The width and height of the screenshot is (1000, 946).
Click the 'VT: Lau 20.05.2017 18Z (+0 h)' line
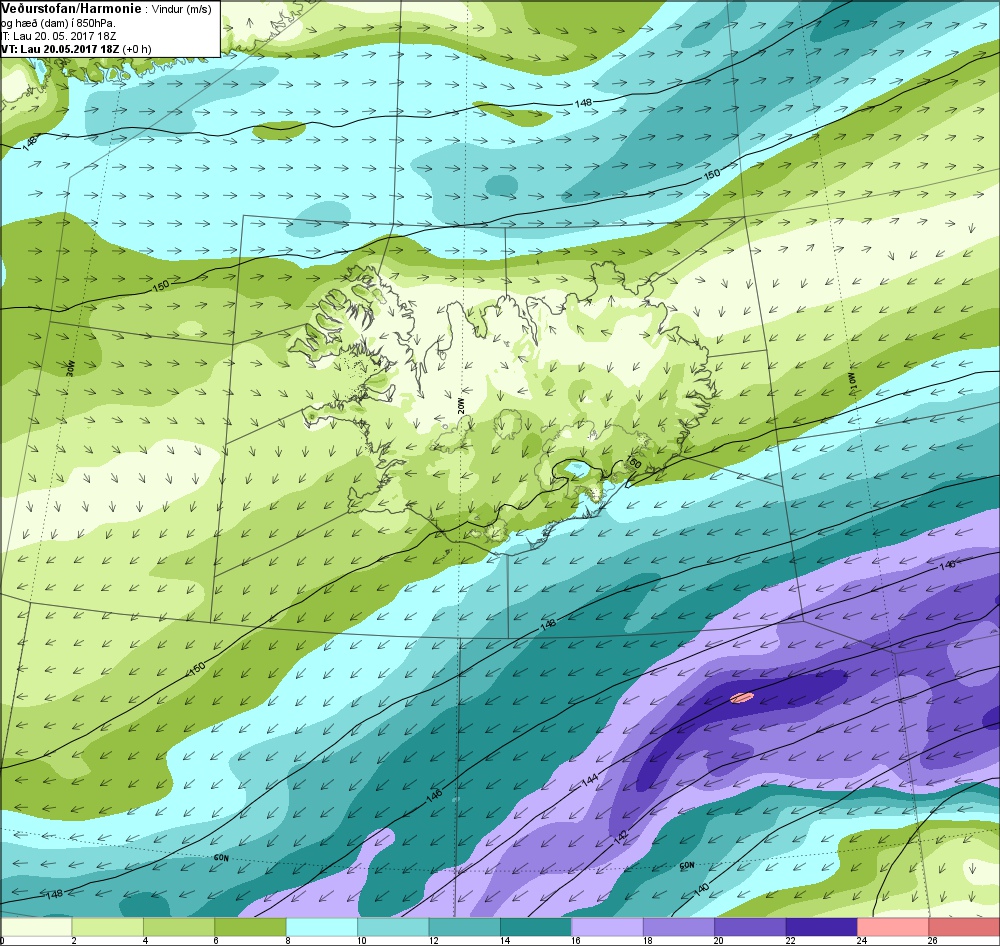point(76,49)
